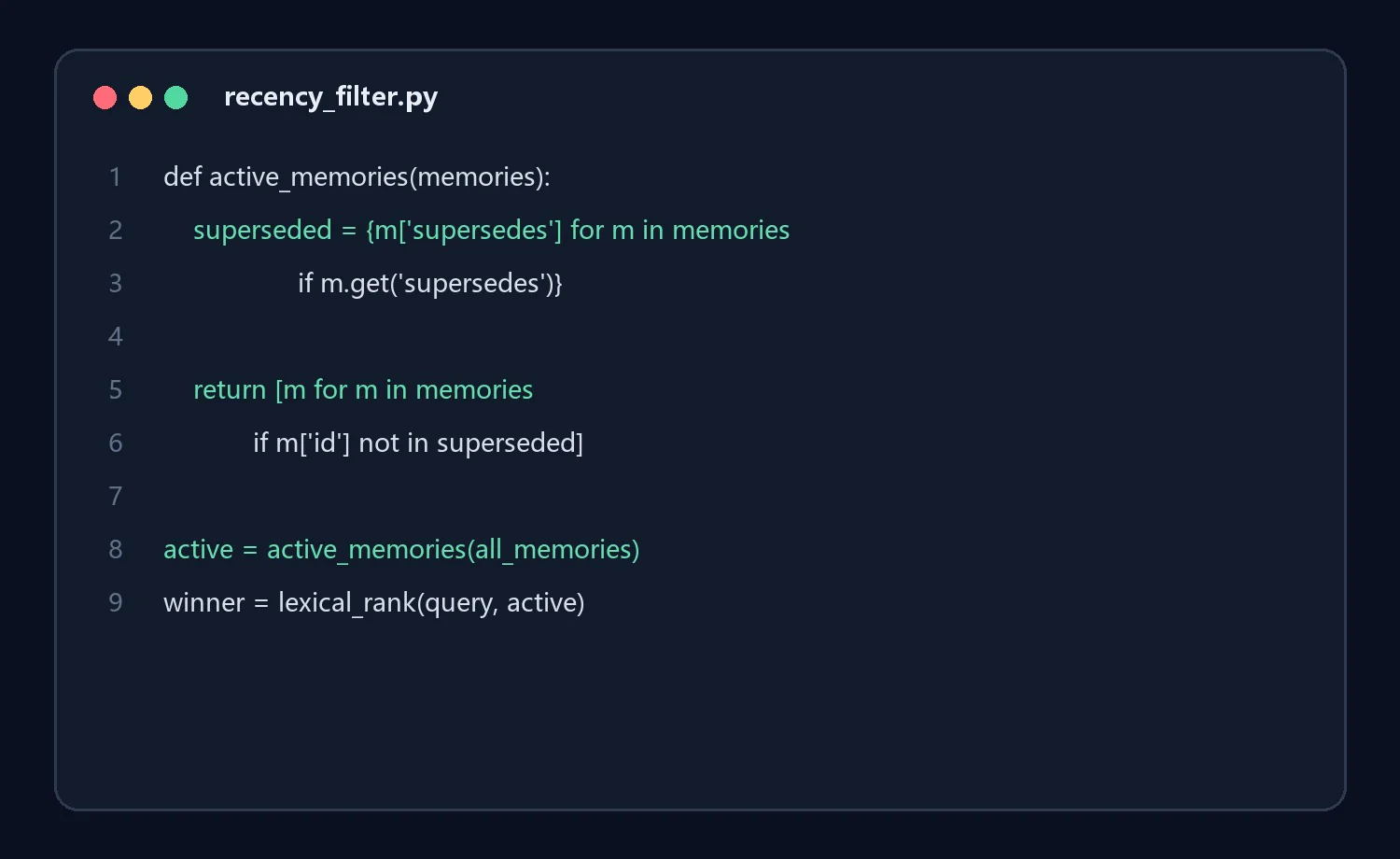
Task: Click the yellow minimize dot
Action: coord(140,97)
